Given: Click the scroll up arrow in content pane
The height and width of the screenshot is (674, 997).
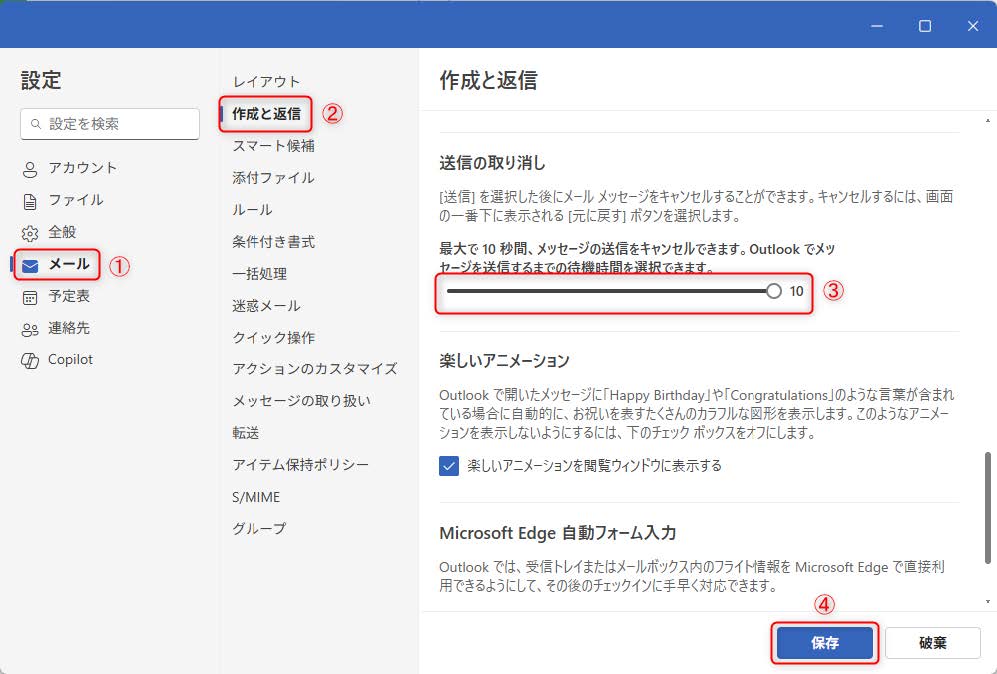Looking at the screenshot, I should [987, 120].
